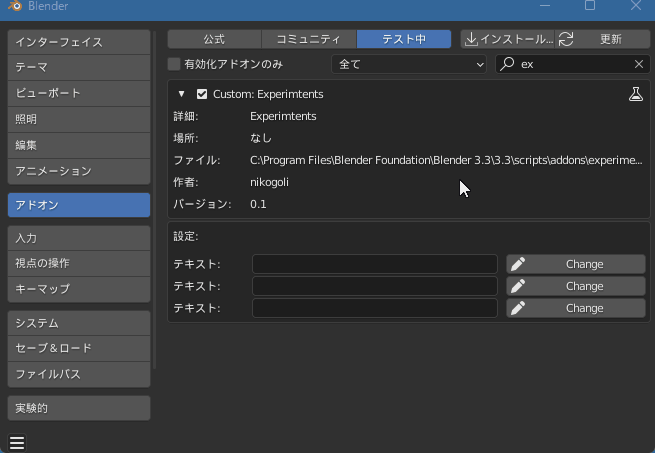Maximize the Blender preferences window

pos(590,5)
